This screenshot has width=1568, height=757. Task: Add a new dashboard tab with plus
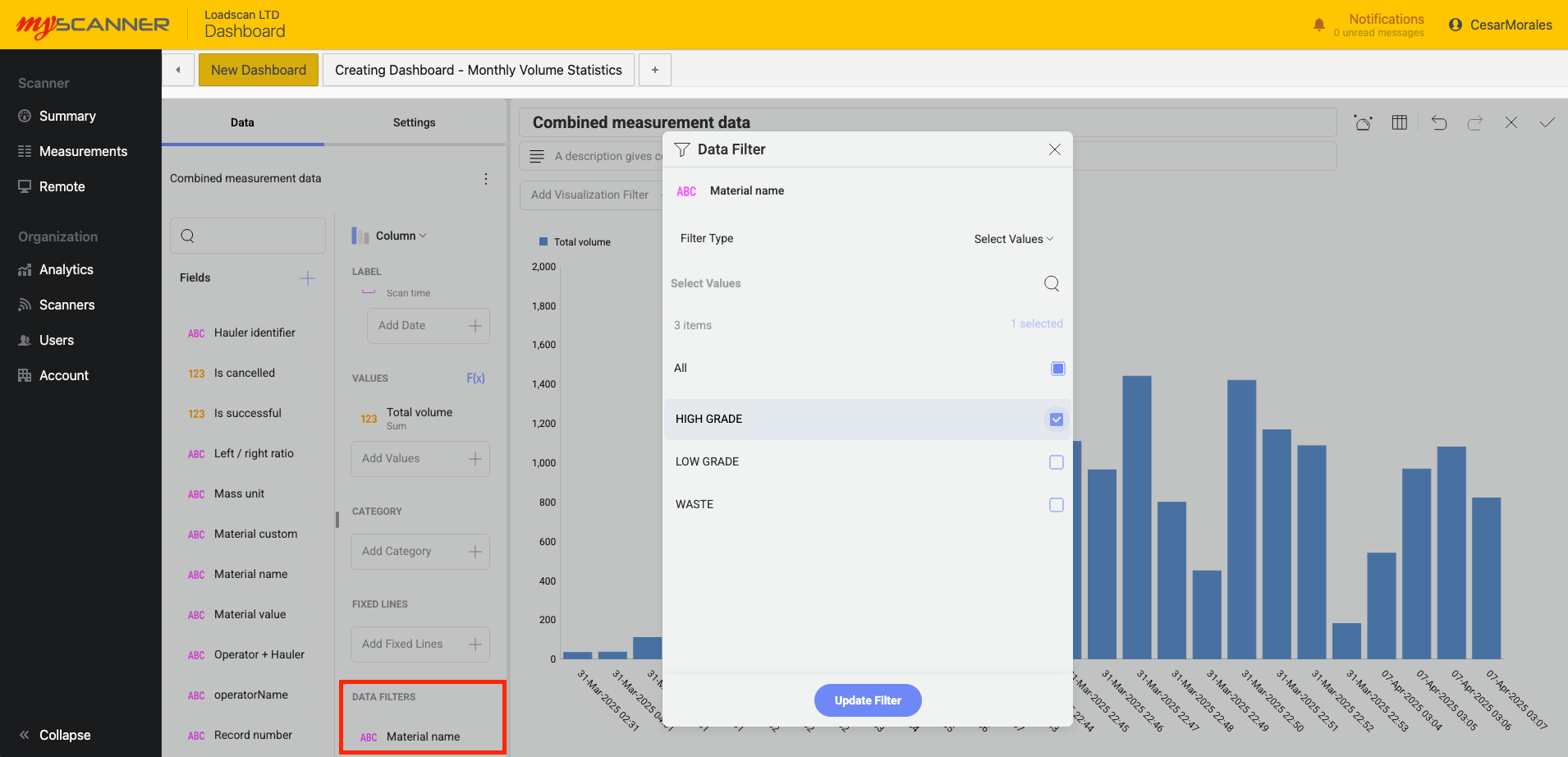(x=655, y=70)
